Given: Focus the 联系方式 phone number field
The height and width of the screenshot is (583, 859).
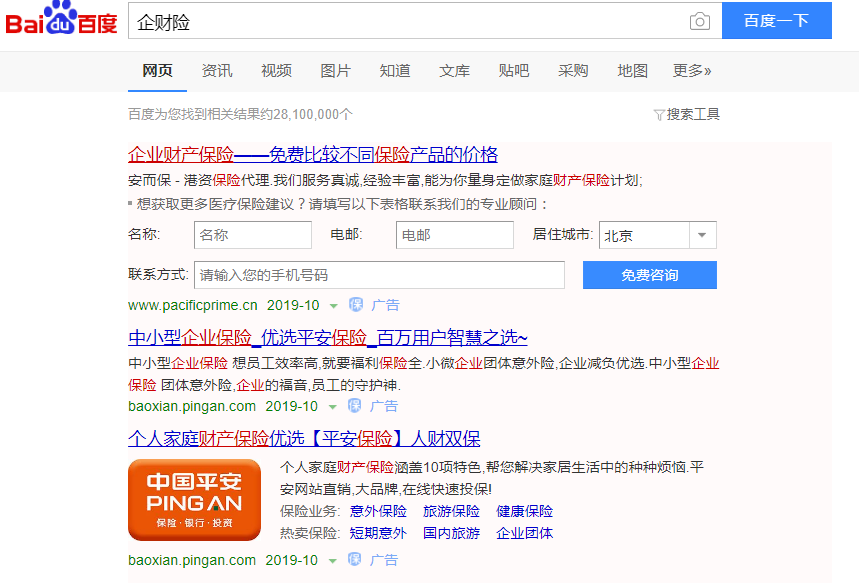Looking at the screenshot, I should [379, 275].
